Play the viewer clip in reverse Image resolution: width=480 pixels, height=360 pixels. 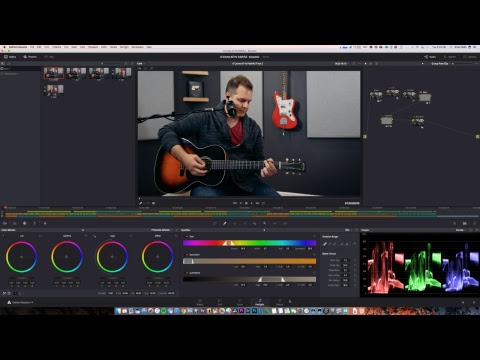(x=241, y=203)
